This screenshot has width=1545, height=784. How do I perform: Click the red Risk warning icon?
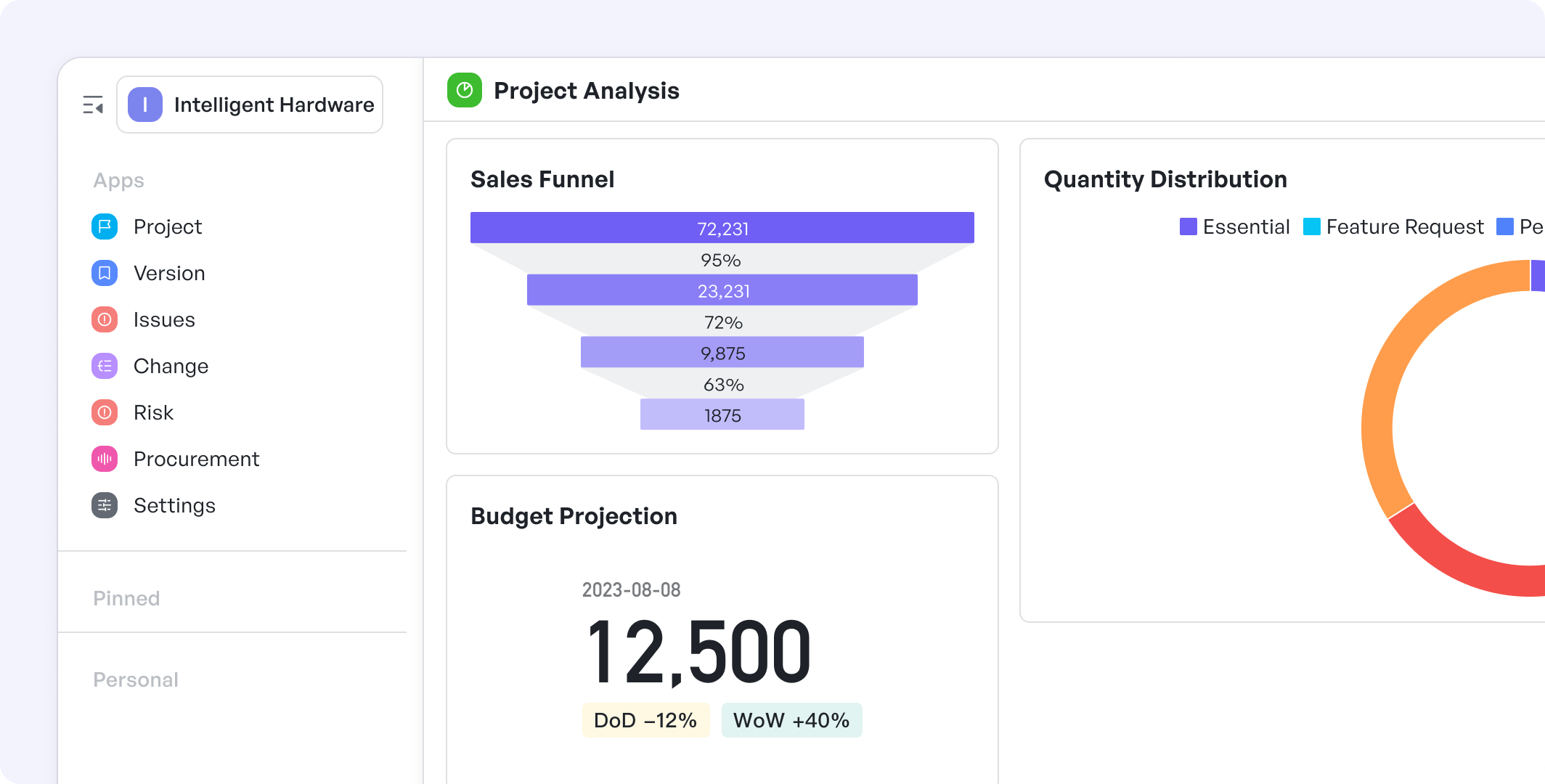point(105,412)
